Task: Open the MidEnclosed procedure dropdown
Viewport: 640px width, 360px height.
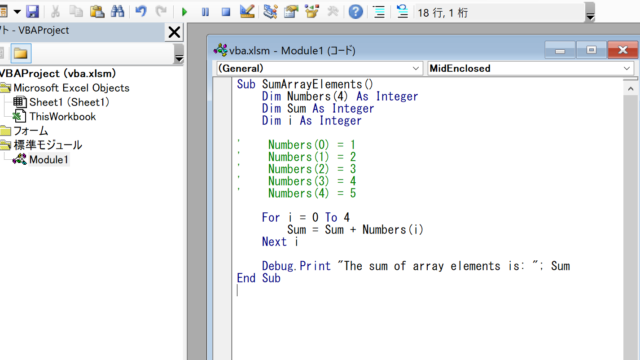Action: [x=530, y=68]
